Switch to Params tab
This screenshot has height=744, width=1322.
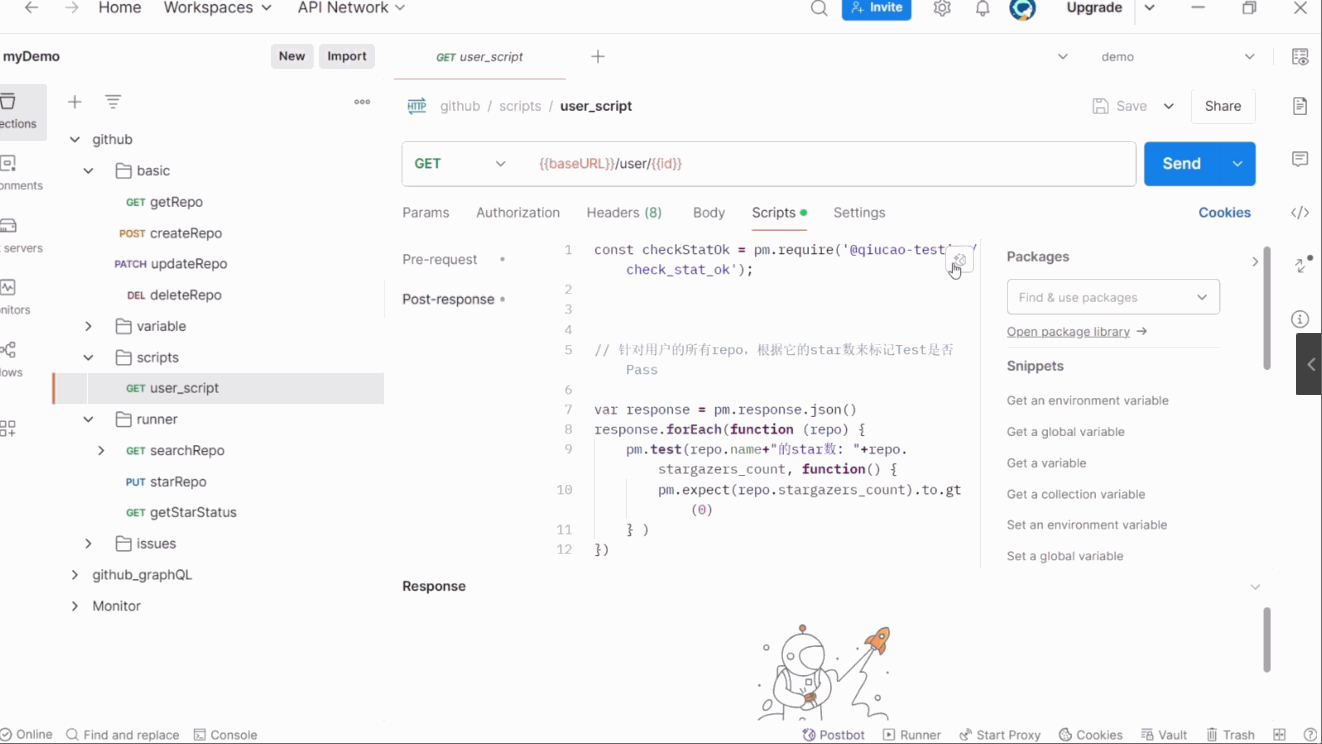click(x=426, y=213)
